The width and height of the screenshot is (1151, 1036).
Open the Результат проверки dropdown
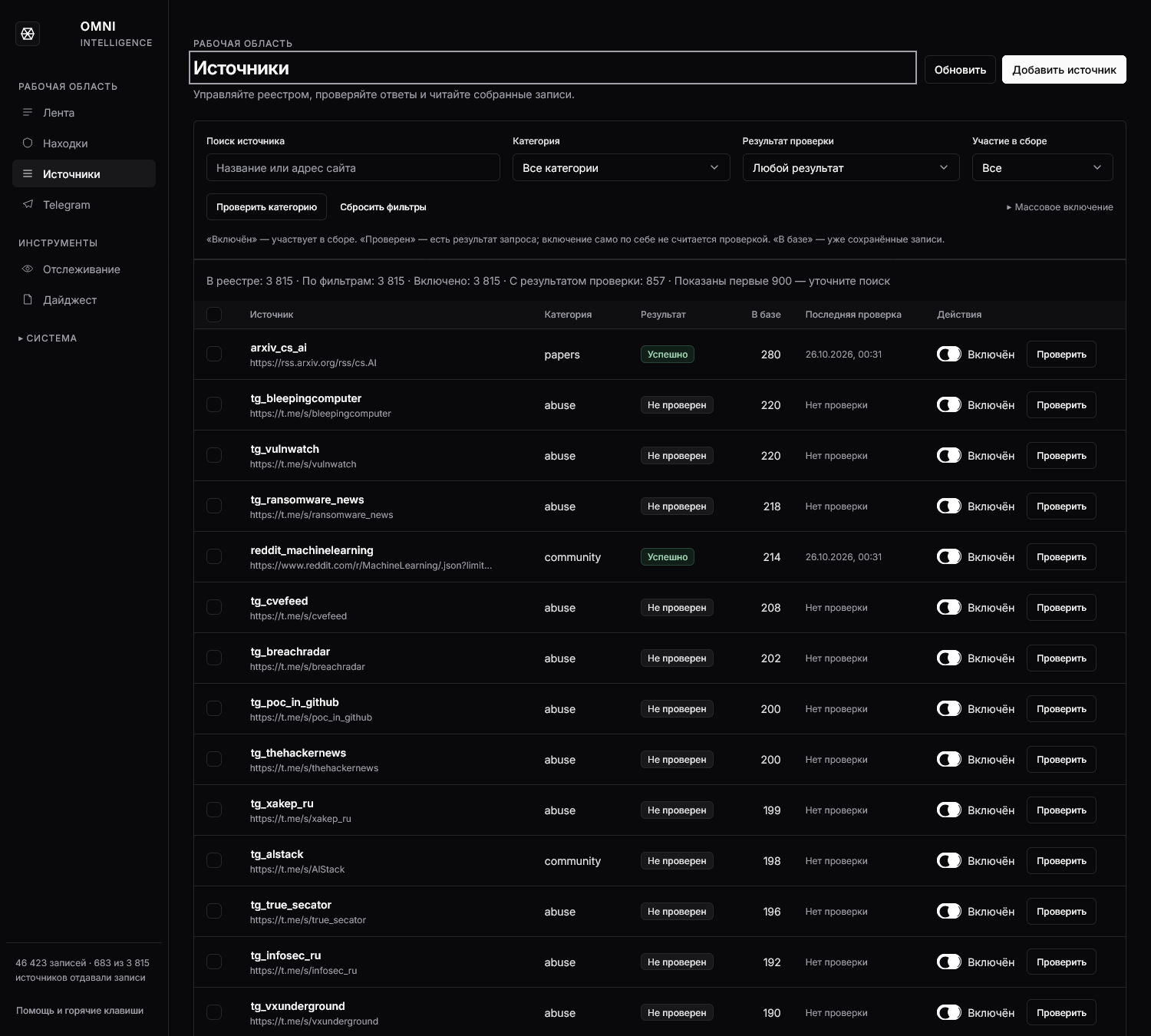851,168
